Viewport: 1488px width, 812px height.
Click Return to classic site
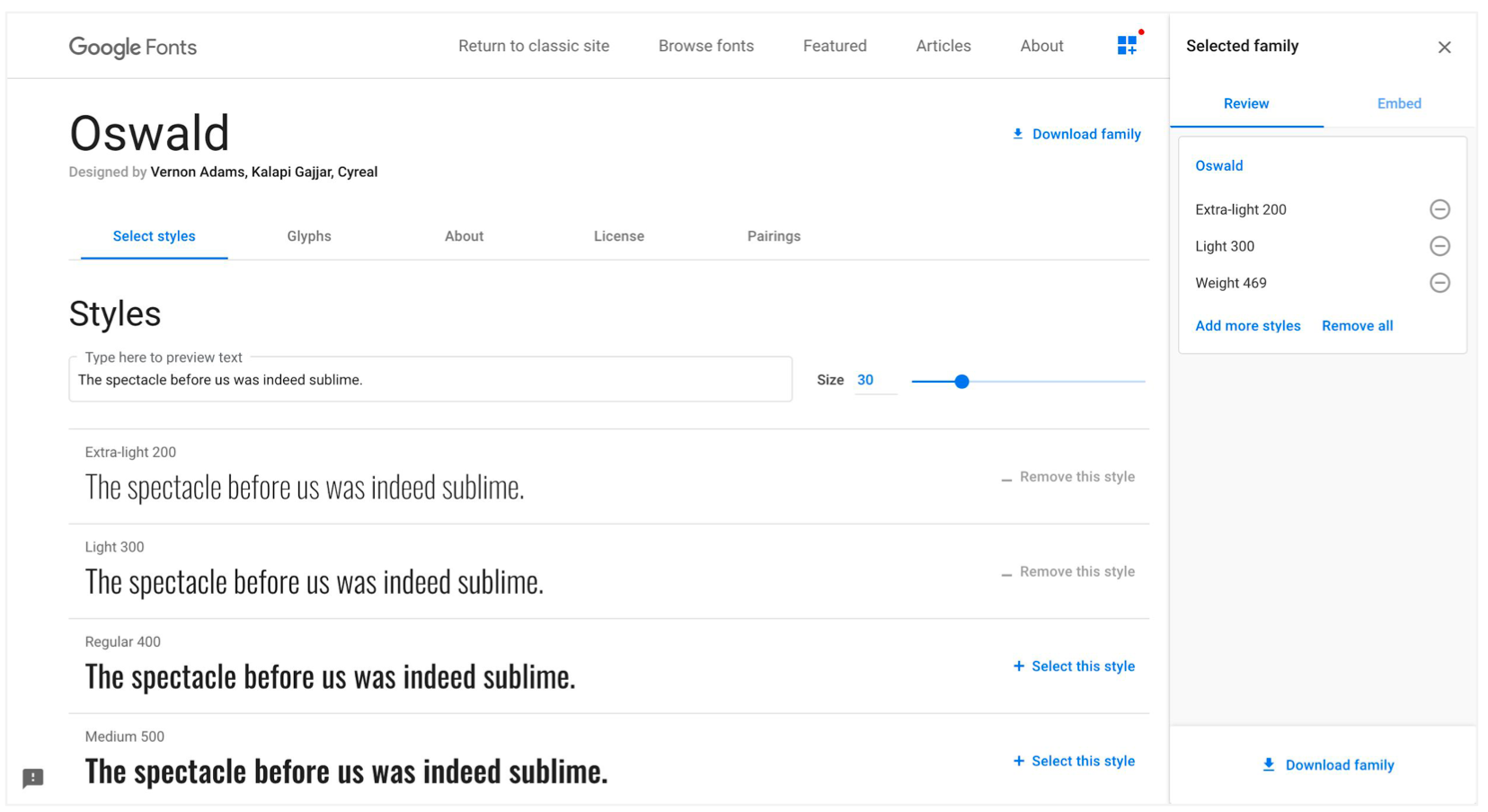534,46
